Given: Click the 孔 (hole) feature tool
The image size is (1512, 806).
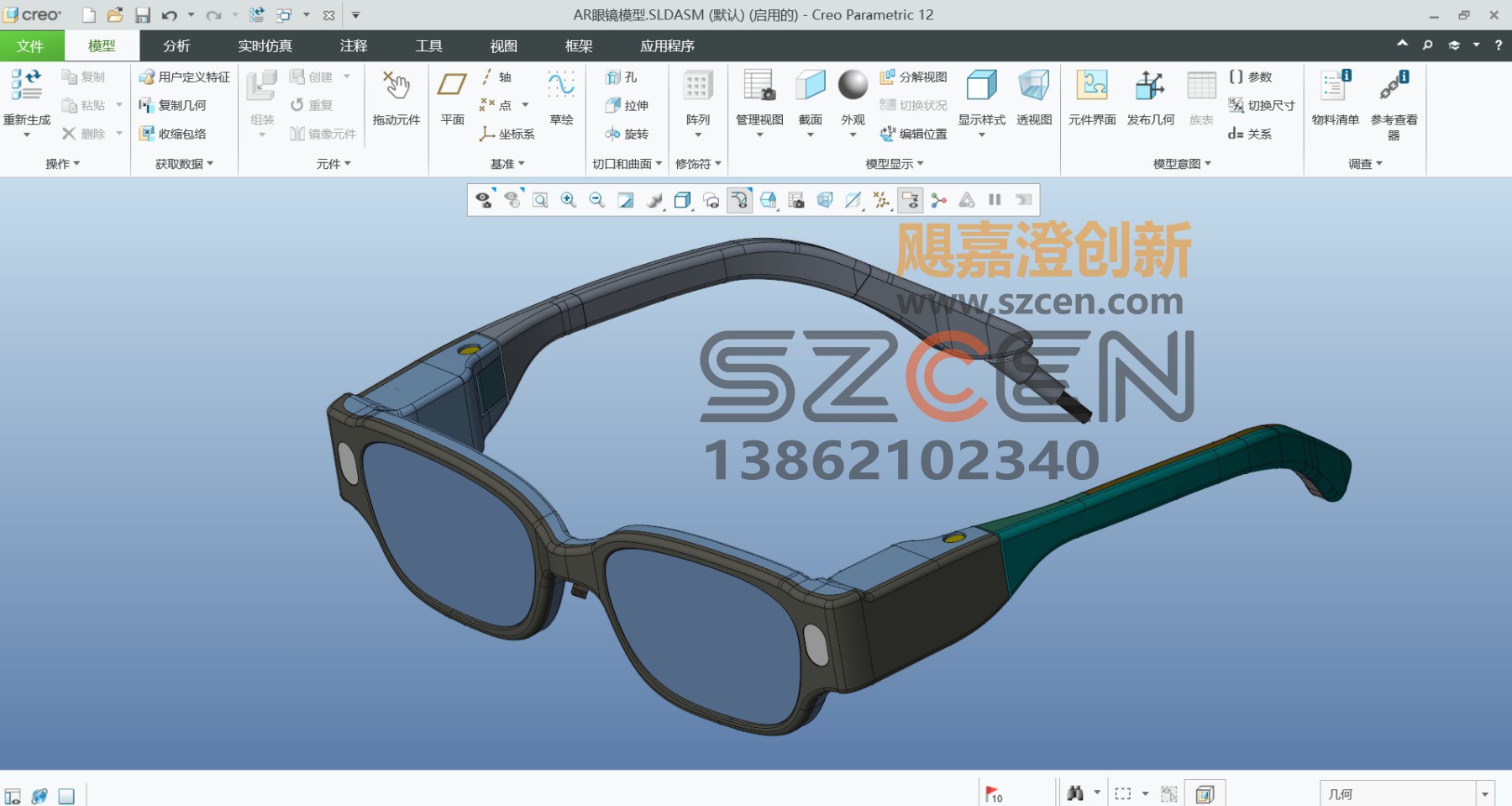Looking at the screenshot, I should (621, 77).
